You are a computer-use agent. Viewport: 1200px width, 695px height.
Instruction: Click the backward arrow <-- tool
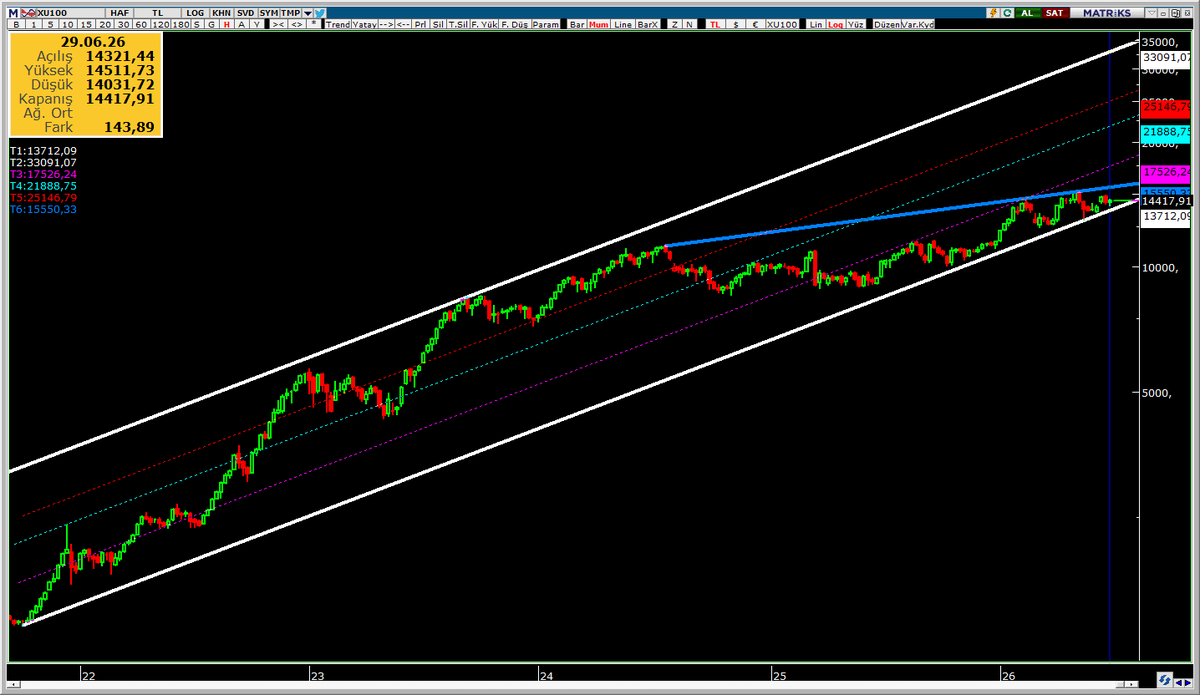(403, 24)
